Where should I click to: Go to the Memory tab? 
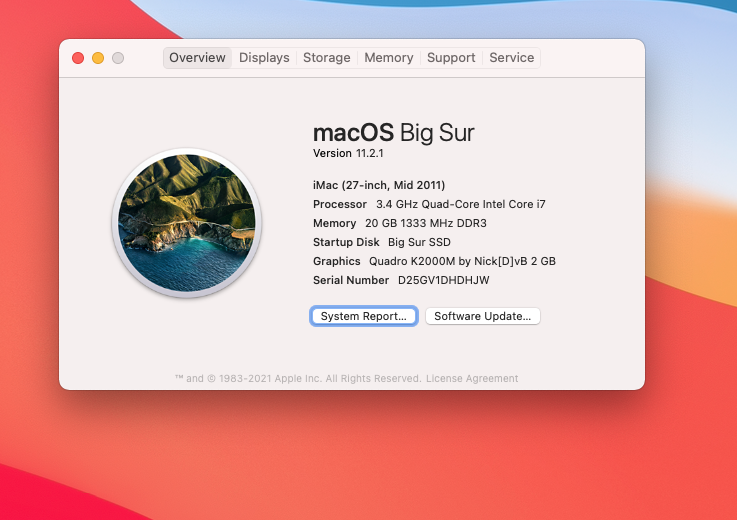tap(389, 58)
